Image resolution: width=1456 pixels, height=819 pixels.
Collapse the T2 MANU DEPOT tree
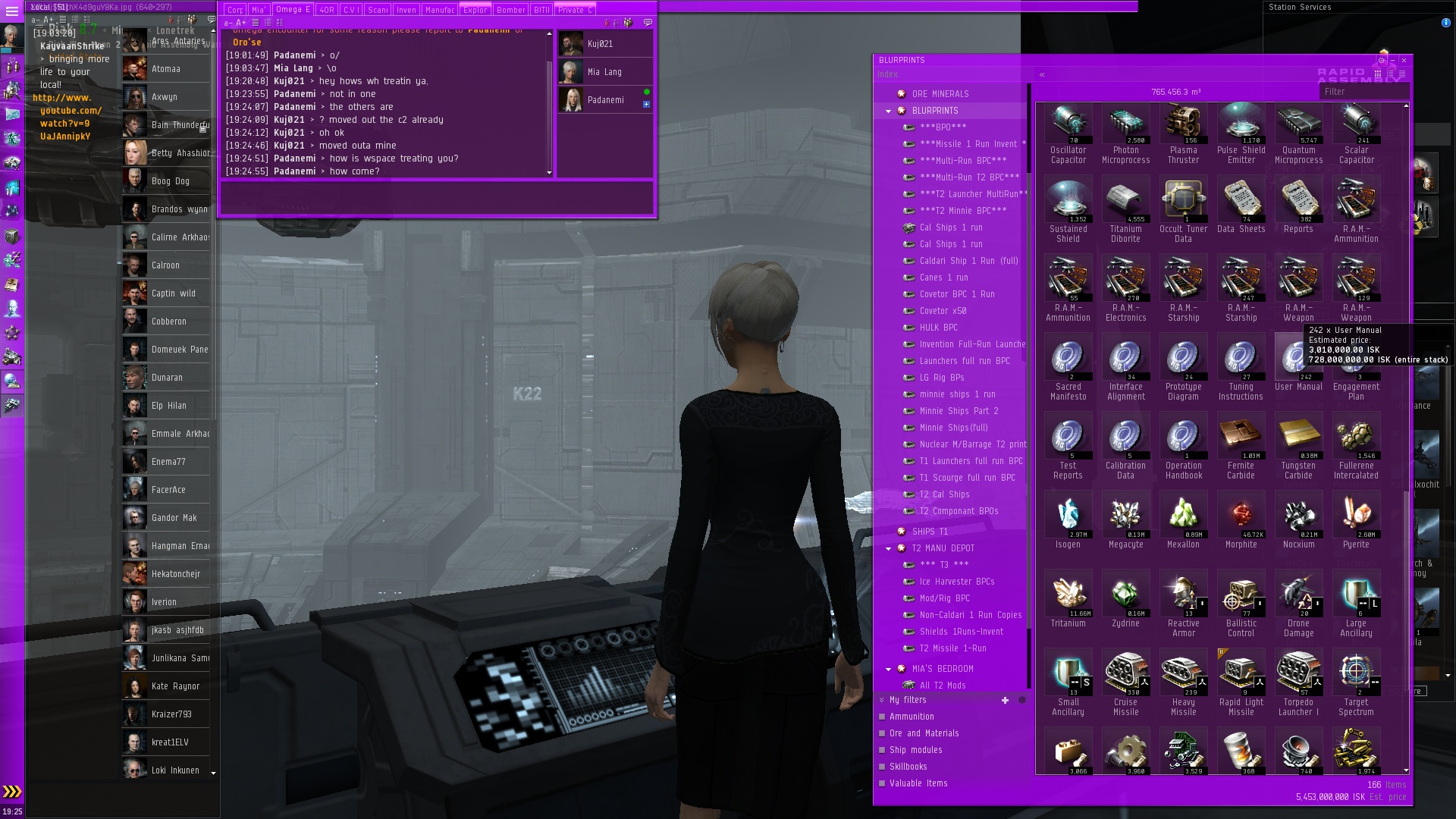[888, 548]
